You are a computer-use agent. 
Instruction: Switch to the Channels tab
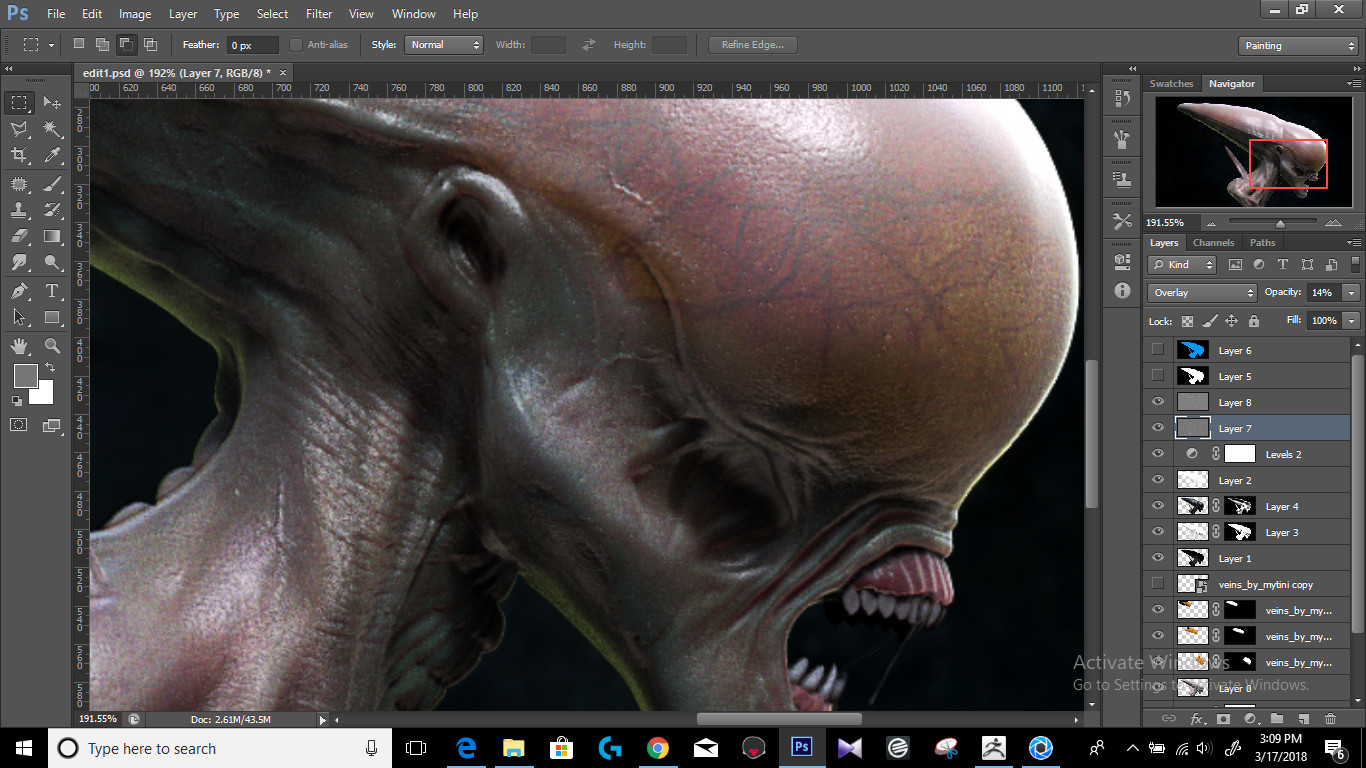(x=1213, y=243)
